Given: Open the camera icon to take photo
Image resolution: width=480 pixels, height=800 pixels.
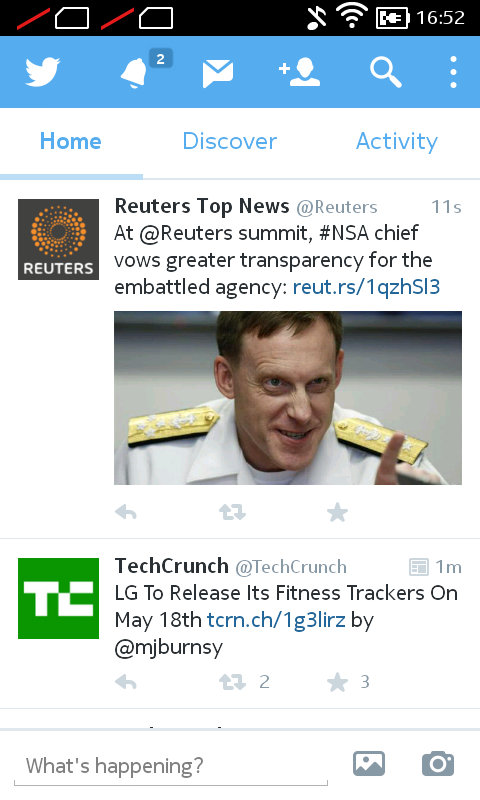Looking at the screenshot, I should click(x=438, y=763).
